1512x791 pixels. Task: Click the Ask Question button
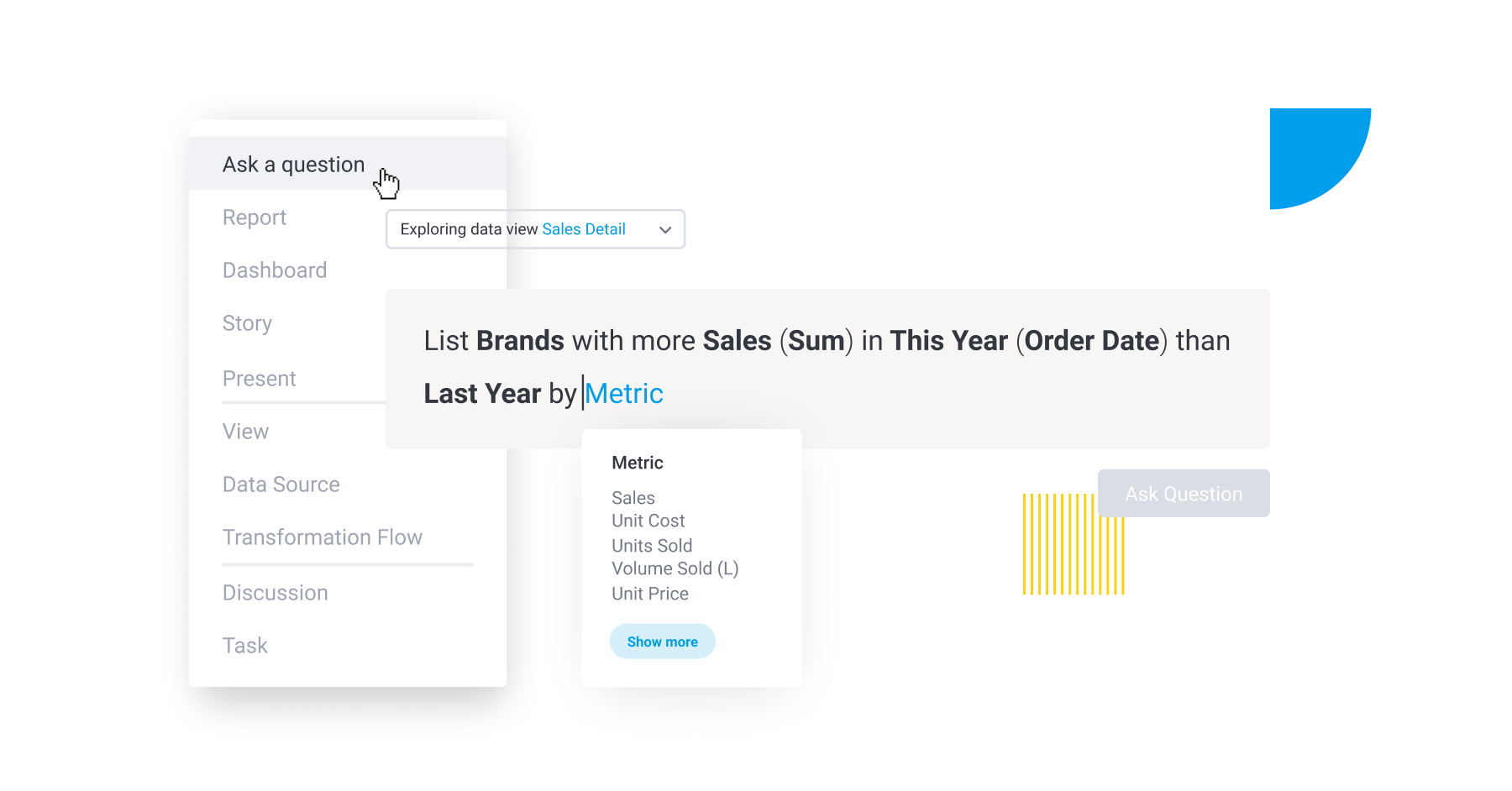point(1183,494)
